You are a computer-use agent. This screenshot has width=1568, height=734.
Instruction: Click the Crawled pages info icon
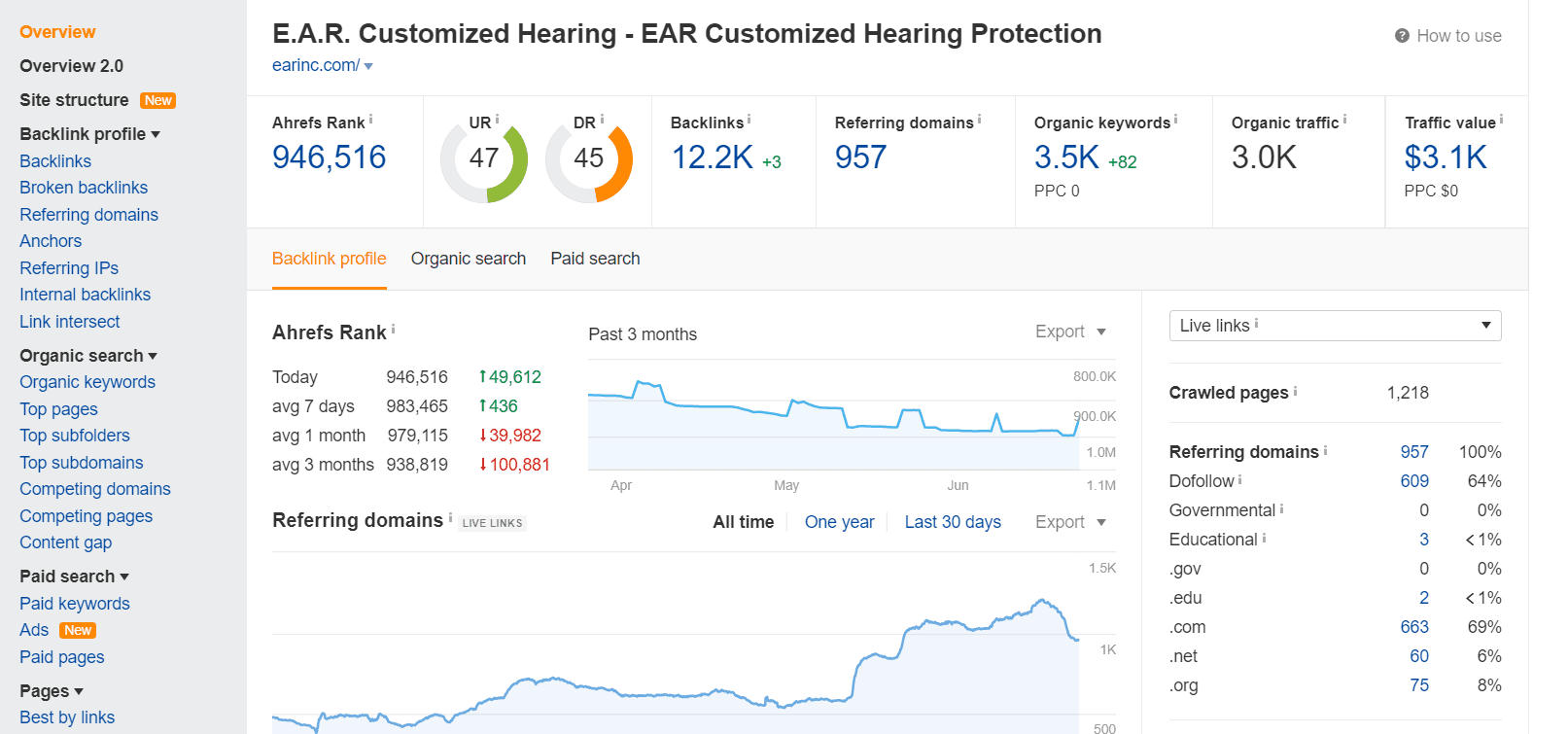tap(1295, 391)
